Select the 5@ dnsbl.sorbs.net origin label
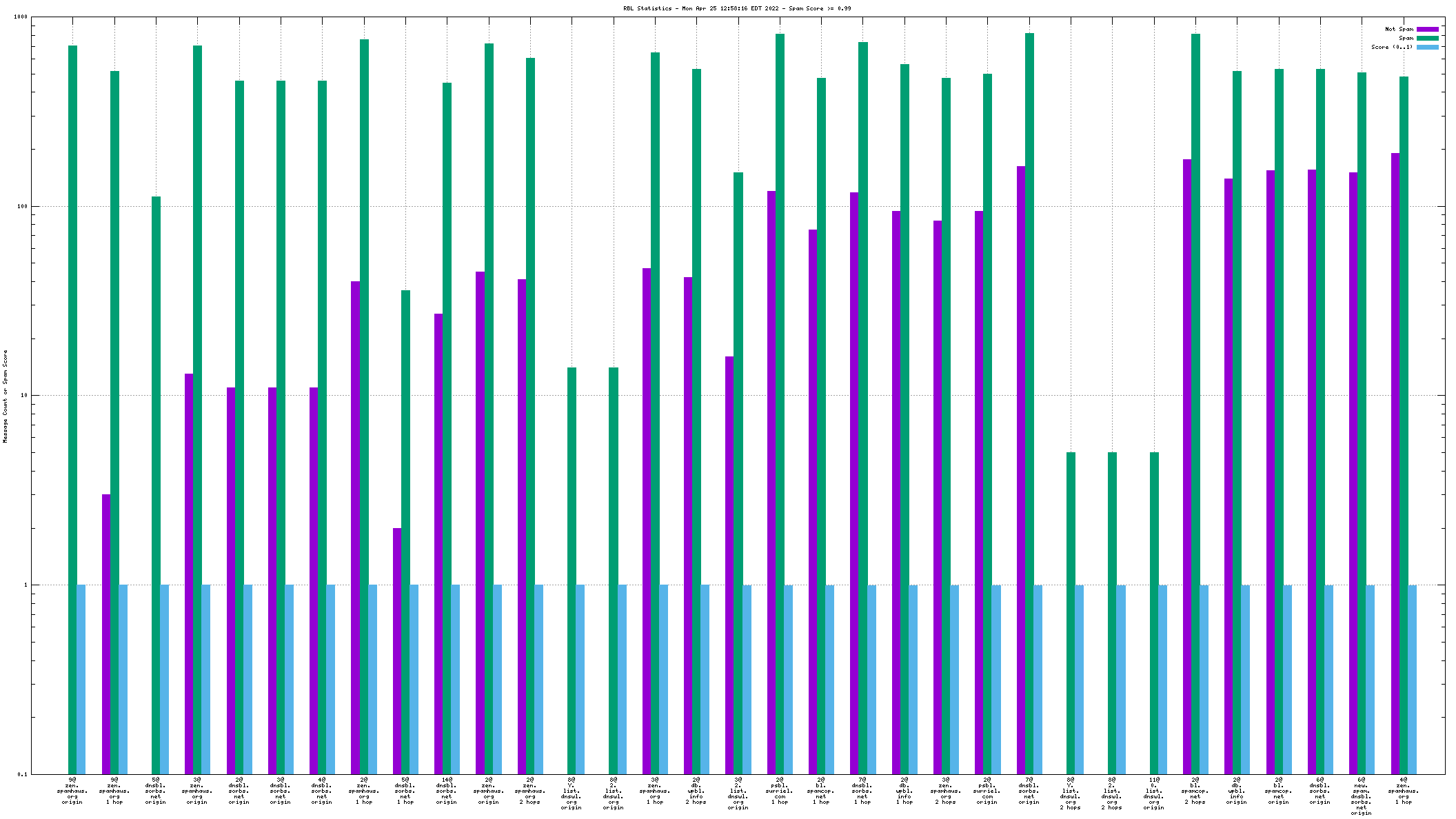The width and height of the screenshot is (1456, 819). [156, 791]
